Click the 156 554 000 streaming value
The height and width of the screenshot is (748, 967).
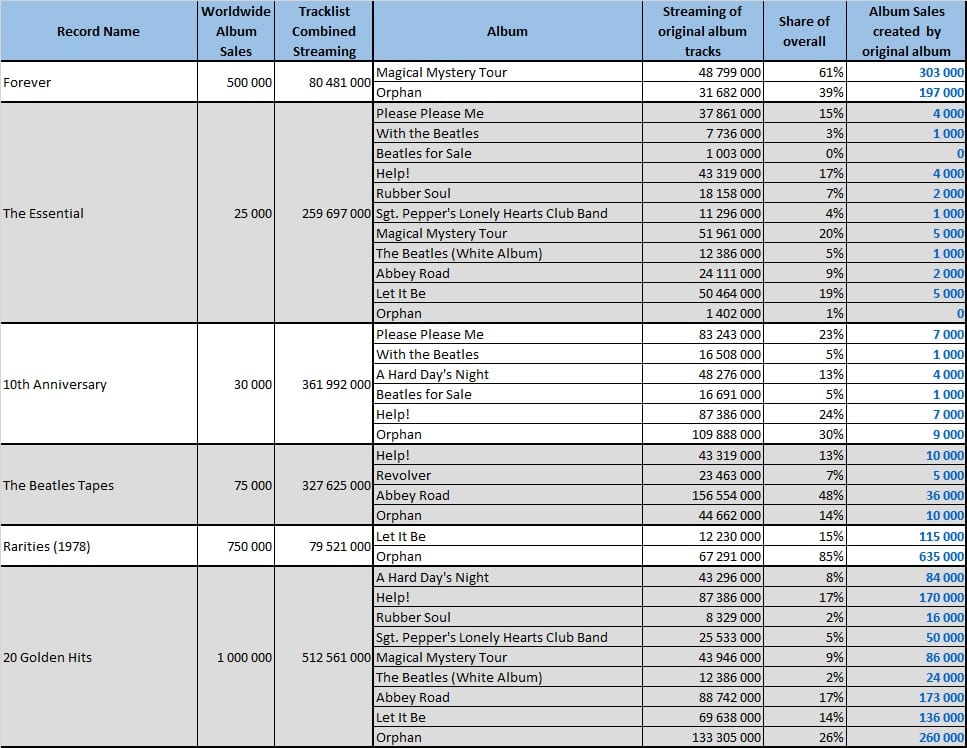702,495
